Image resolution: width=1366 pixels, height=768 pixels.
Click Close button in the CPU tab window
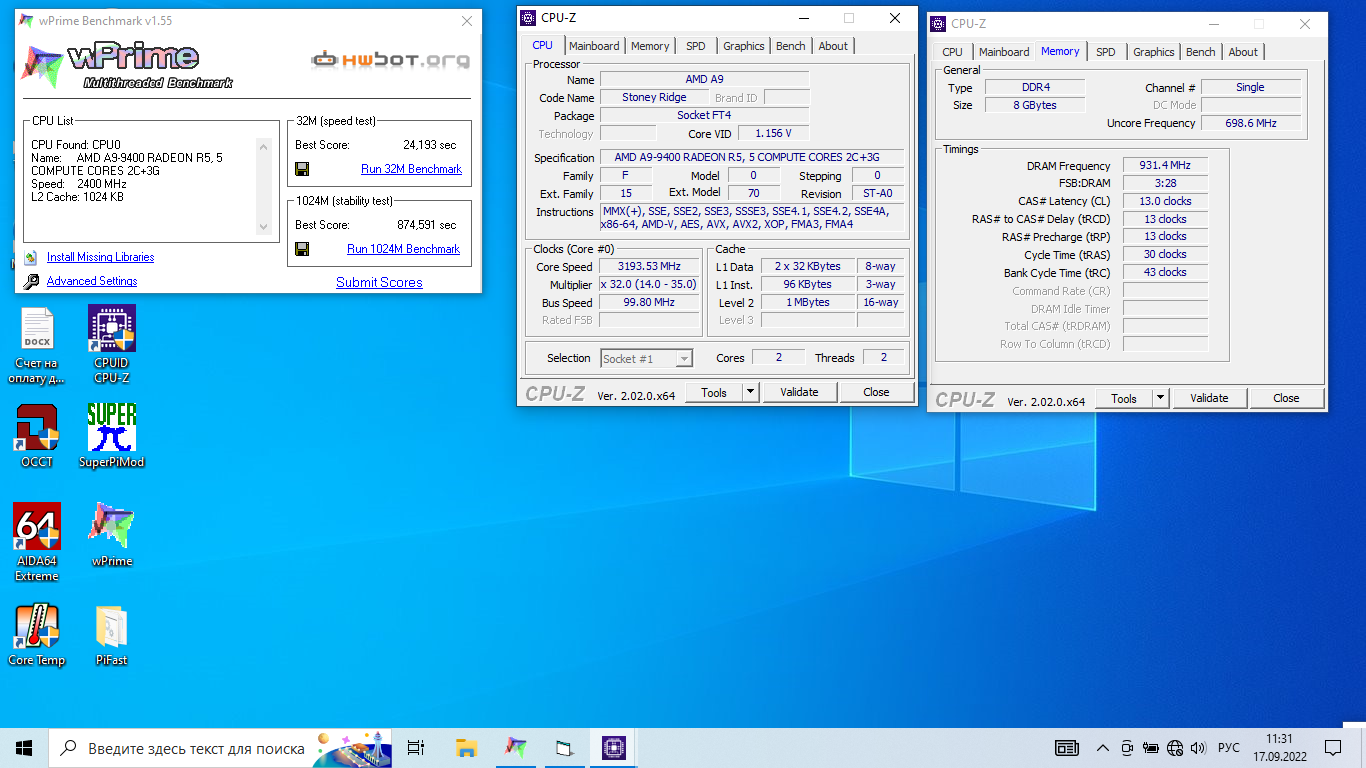[x=876, y=392]
